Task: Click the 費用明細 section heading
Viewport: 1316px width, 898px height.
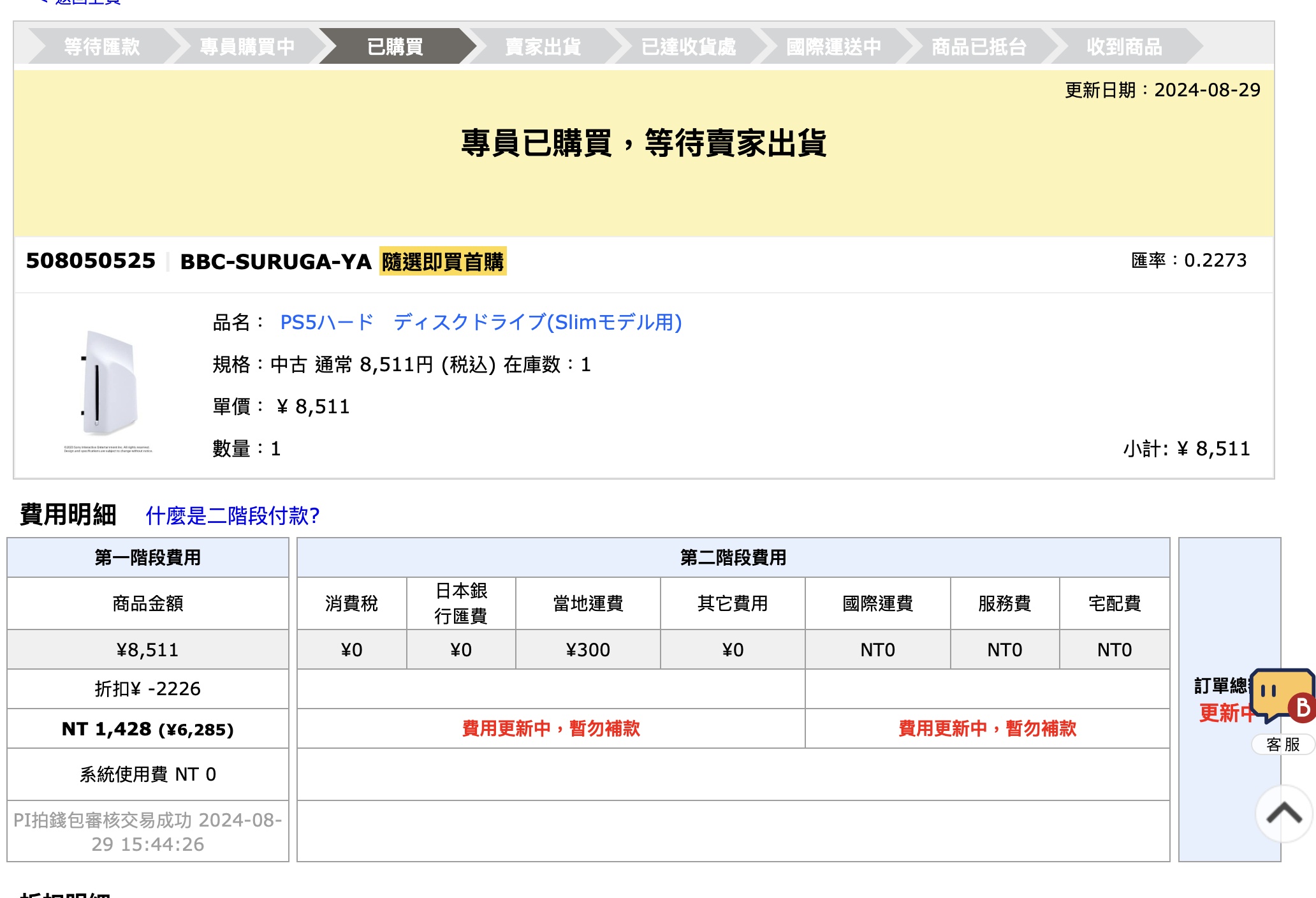Action: point(68,515)
